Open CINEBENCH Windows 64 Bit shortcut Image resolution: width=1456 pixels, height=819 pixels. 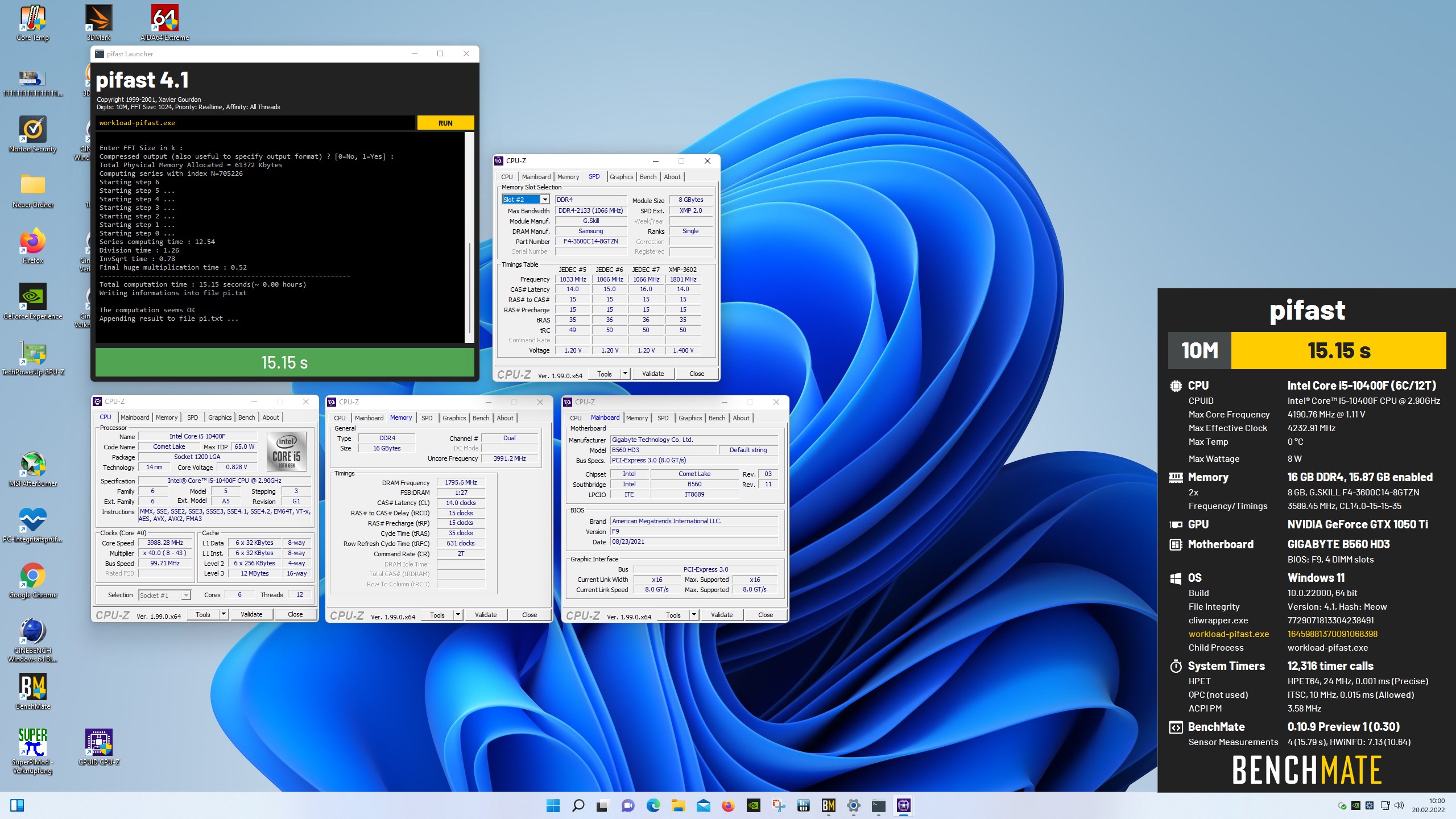point(33,640)
